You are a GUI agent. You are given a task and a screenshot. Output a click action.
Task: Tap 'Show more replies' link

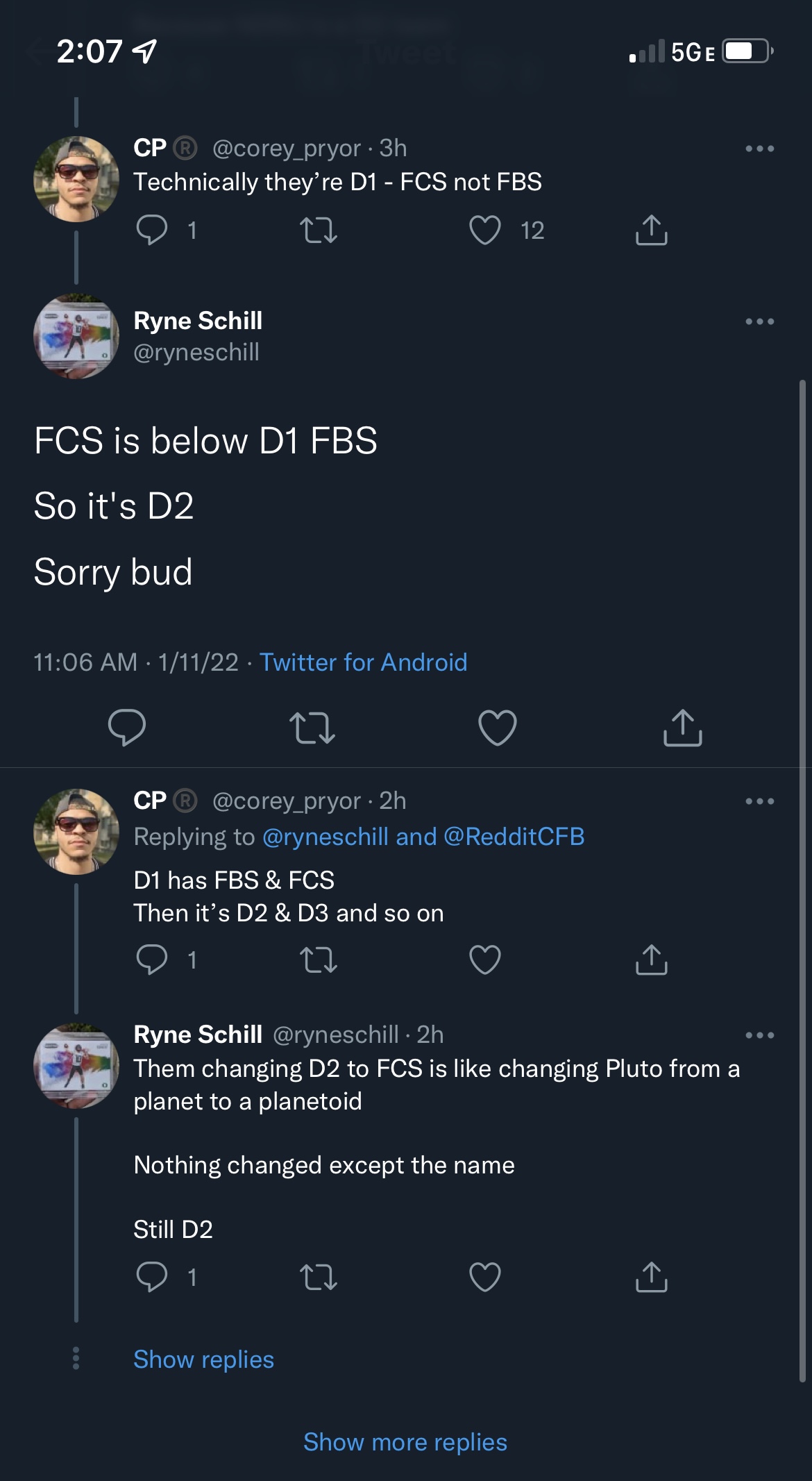tap(405, 1442)
